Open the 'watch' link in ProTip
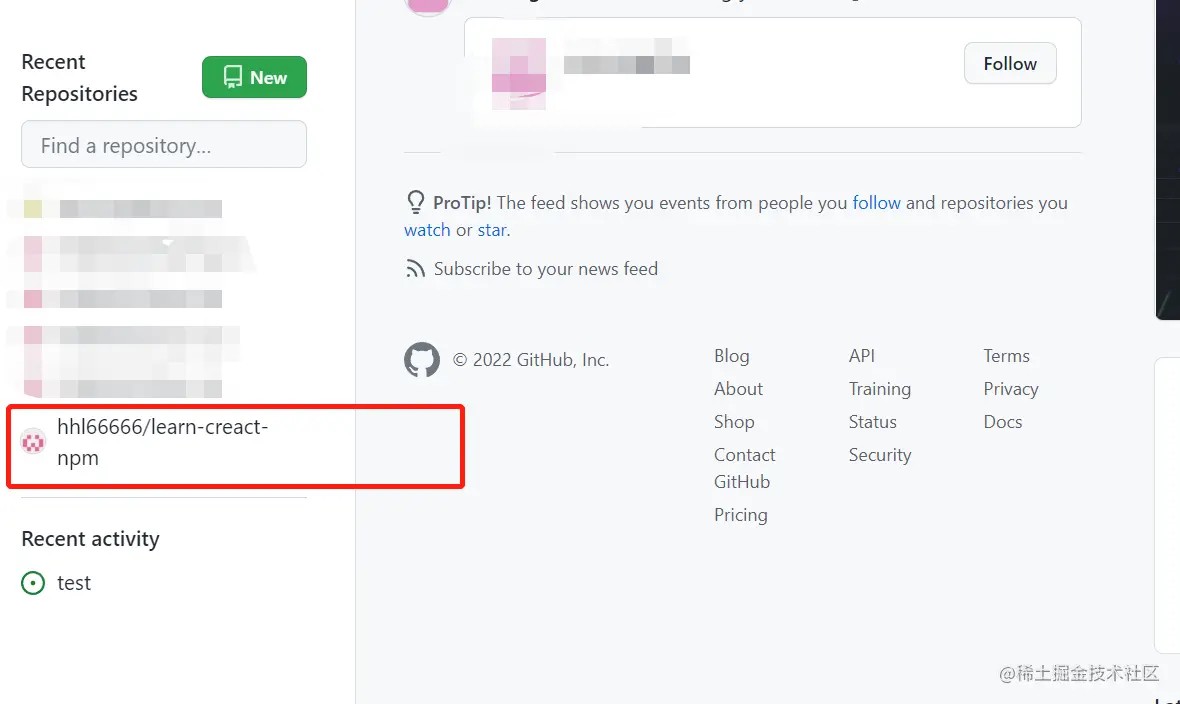The height and width of the screenshot is (704, 1180). [x=427, y=230]
